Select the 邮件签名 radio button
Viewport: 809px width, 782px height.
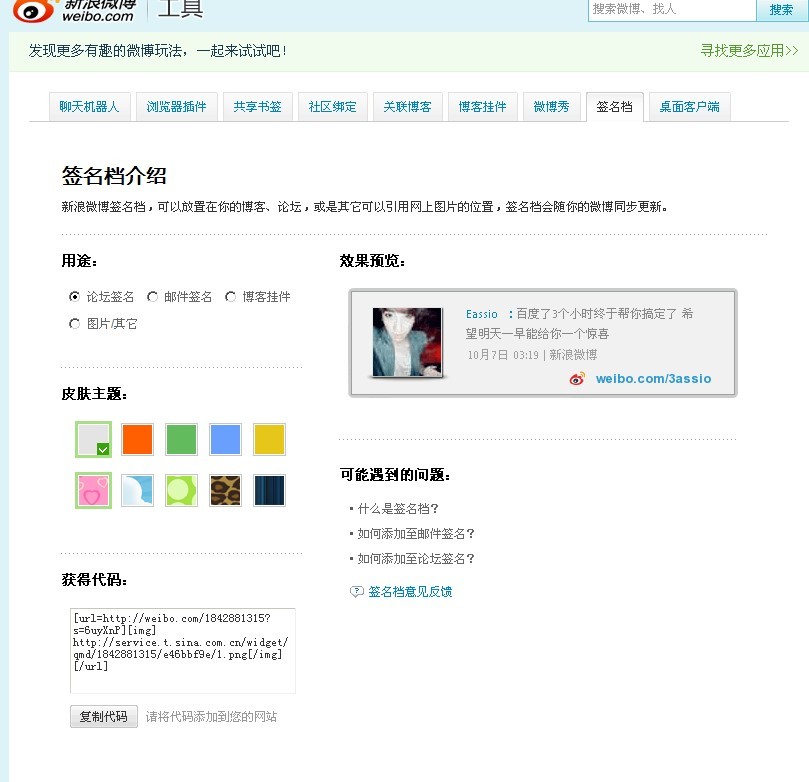pos(152,297)
